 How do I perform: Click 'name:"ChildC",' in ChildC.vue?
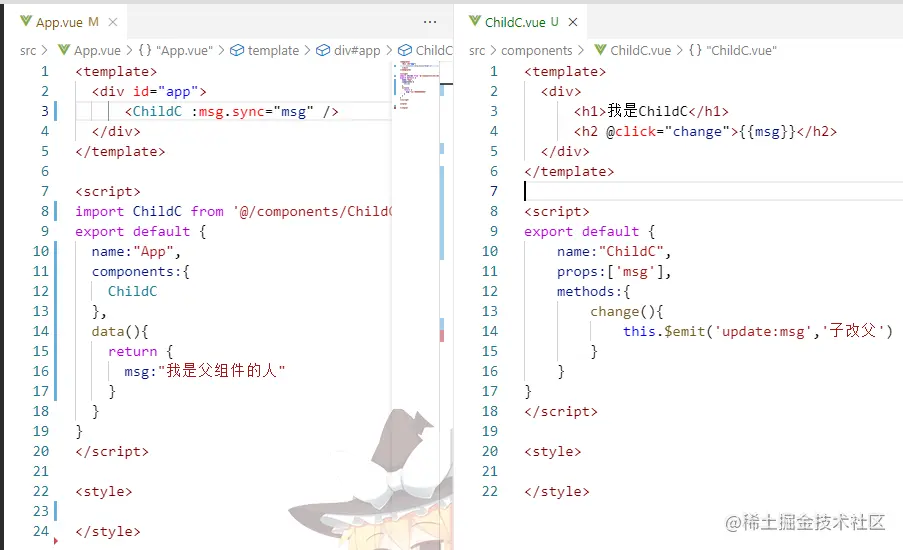click(614, 252)
